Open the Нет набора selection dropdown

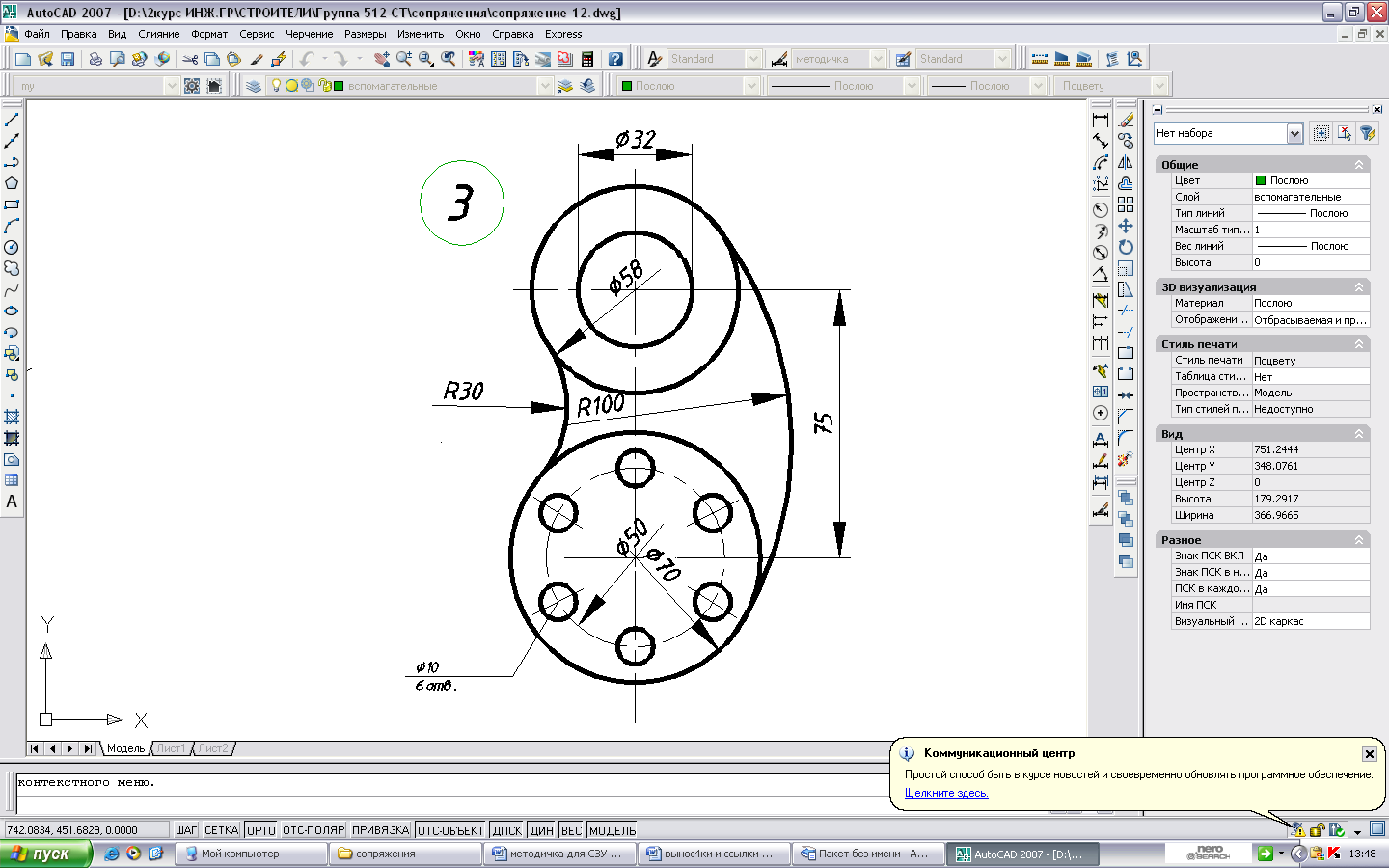tap(1229, 133)
